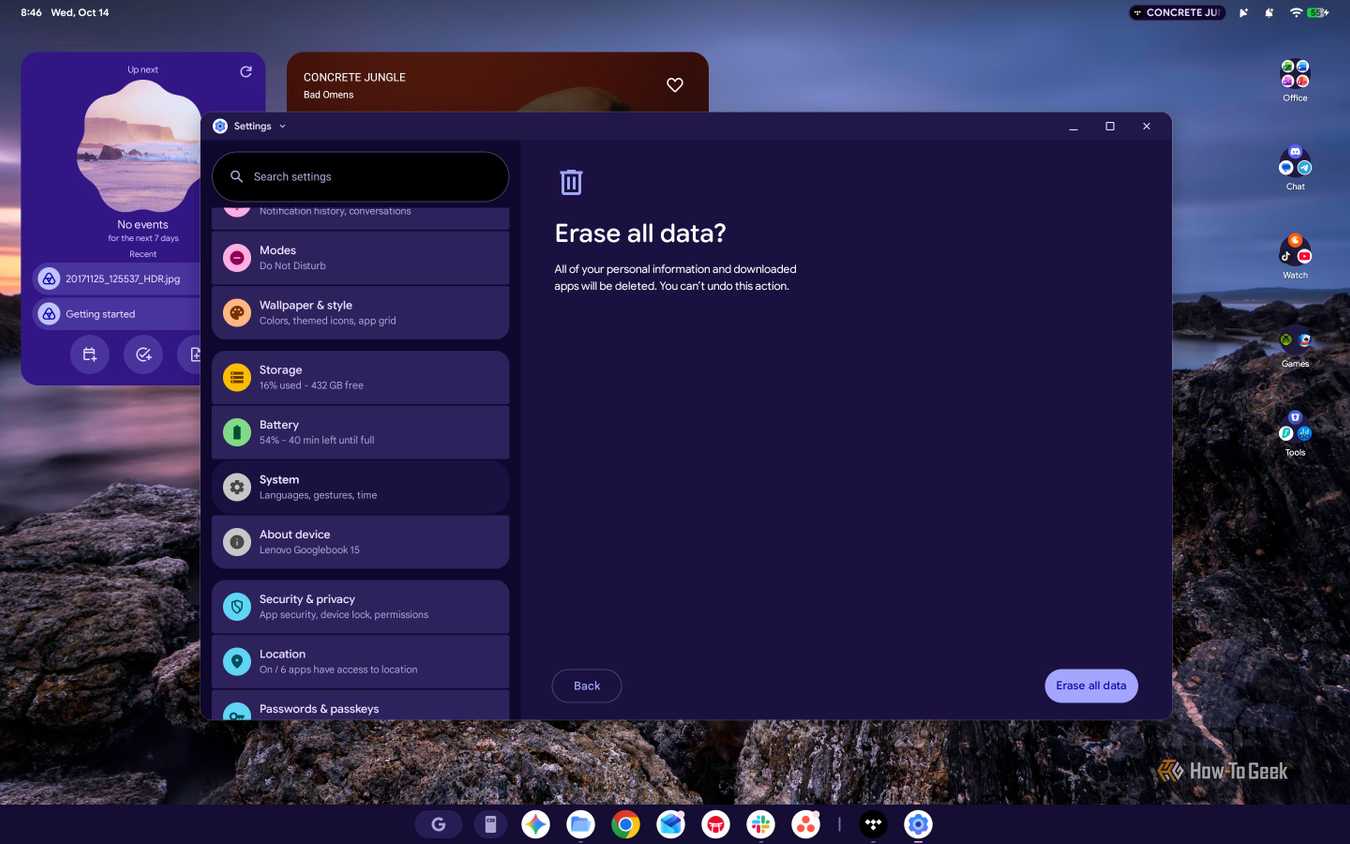
Task: Like Concrete Jungle with the heart icon
Action: pyautogui.click(x=675, y=85)
